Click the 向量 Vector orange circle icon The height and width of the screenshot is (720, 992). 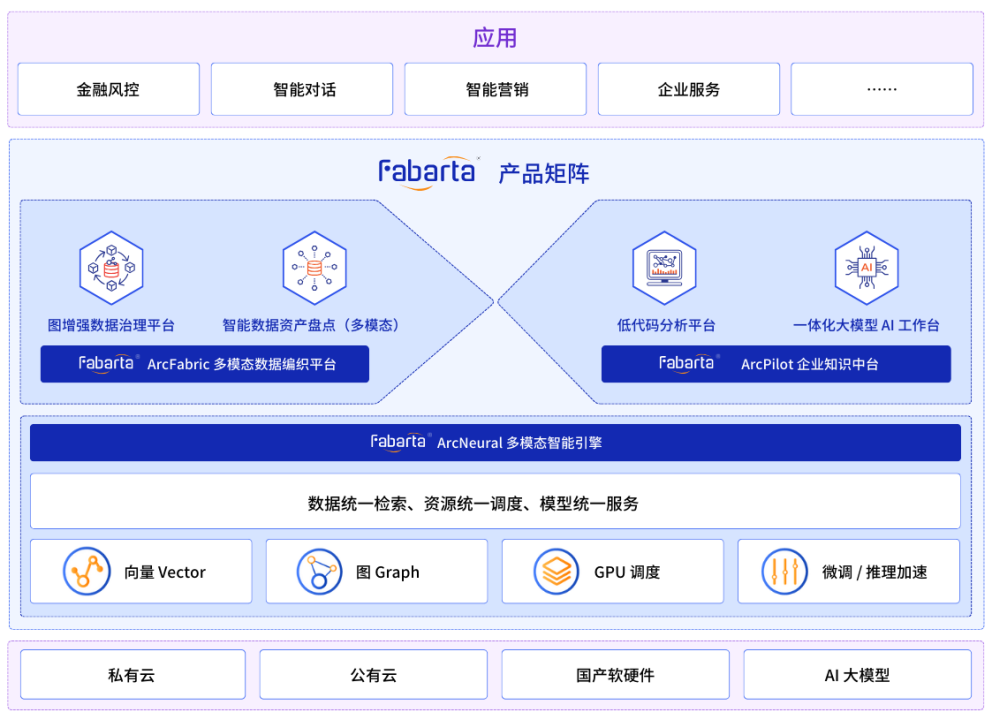tap(87, 572)
